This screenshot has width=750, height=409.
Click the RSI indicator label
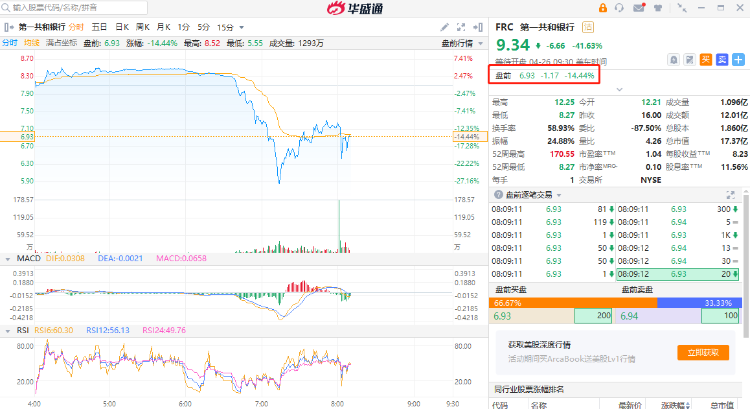(22, 330)
